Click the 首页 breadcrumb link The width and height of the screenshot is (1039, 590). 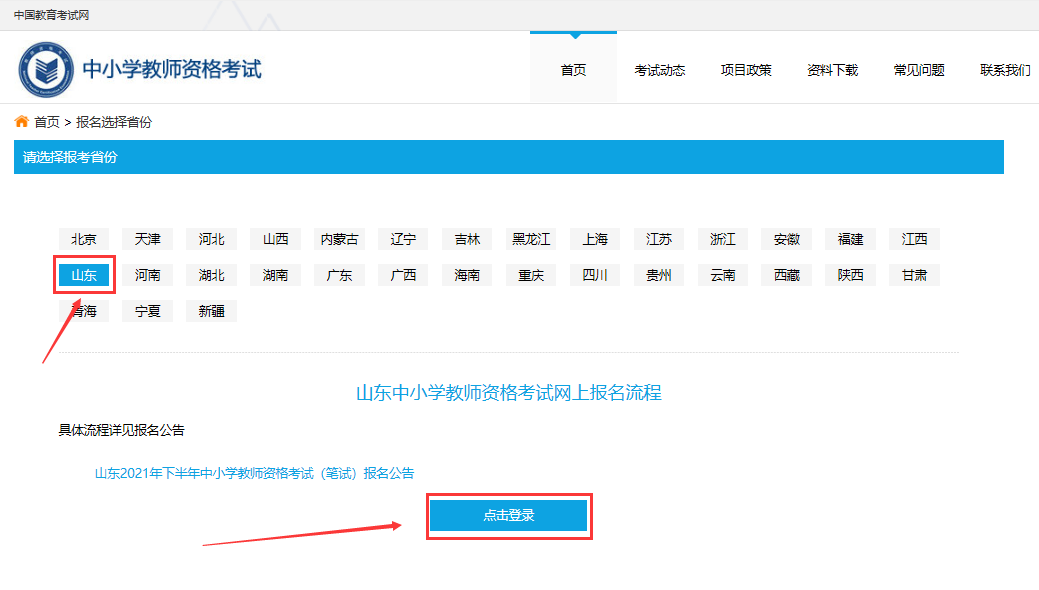tap(47, 122)
